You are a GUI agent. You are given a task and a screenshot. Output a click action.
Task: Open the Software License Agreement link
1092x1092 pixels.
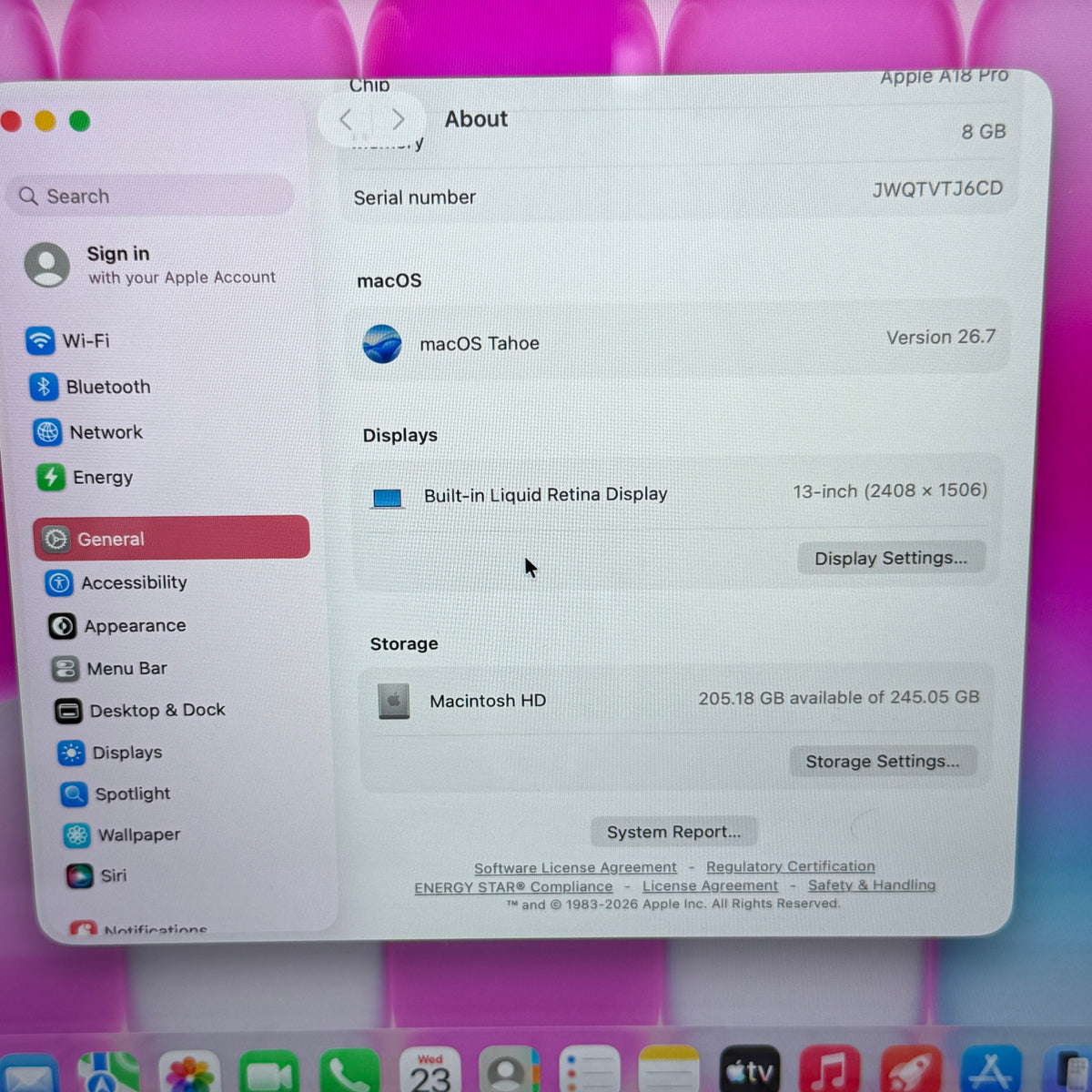pos(575,868)
